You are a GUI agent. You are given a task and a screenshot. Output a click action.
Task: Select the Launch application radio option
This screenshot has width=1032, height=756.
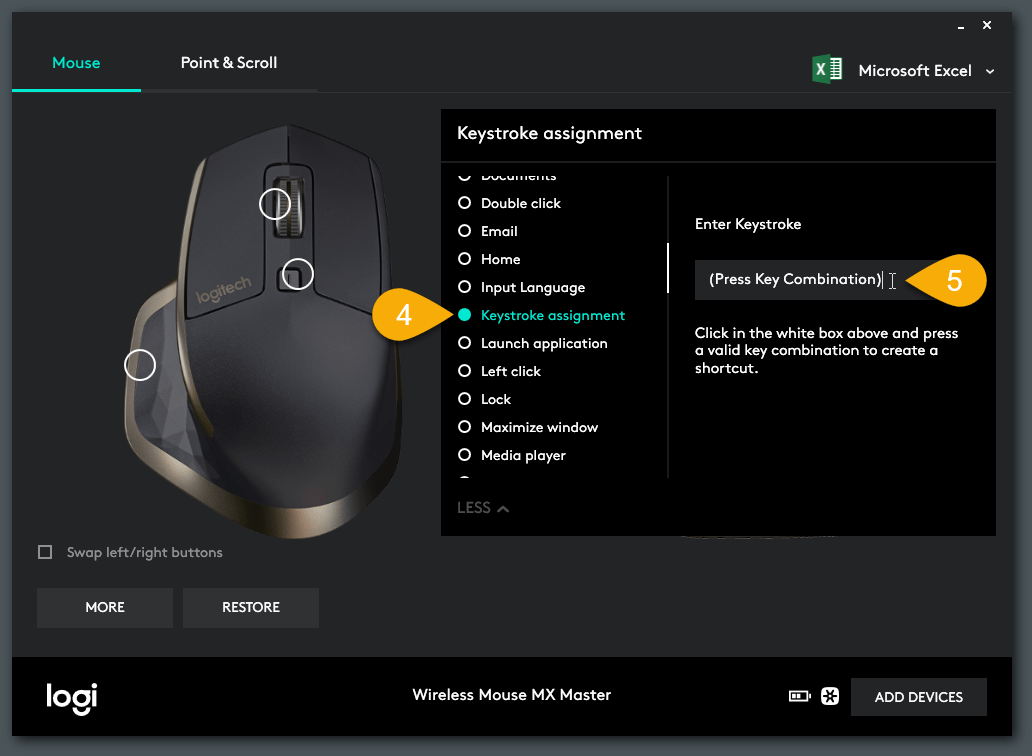coord(464,343)
